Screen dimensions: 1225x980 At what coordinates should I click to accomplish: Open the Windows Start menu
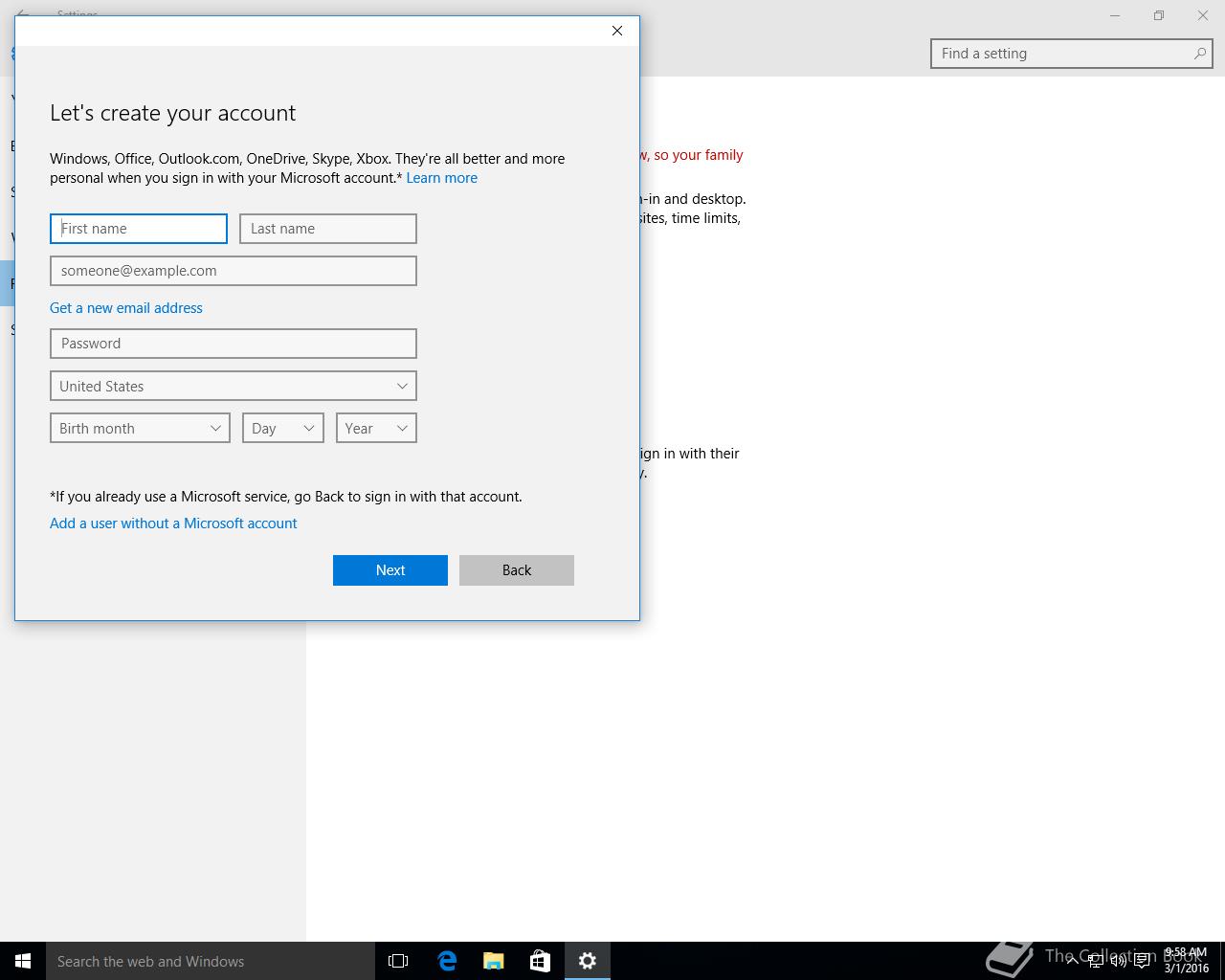[23, 961]
